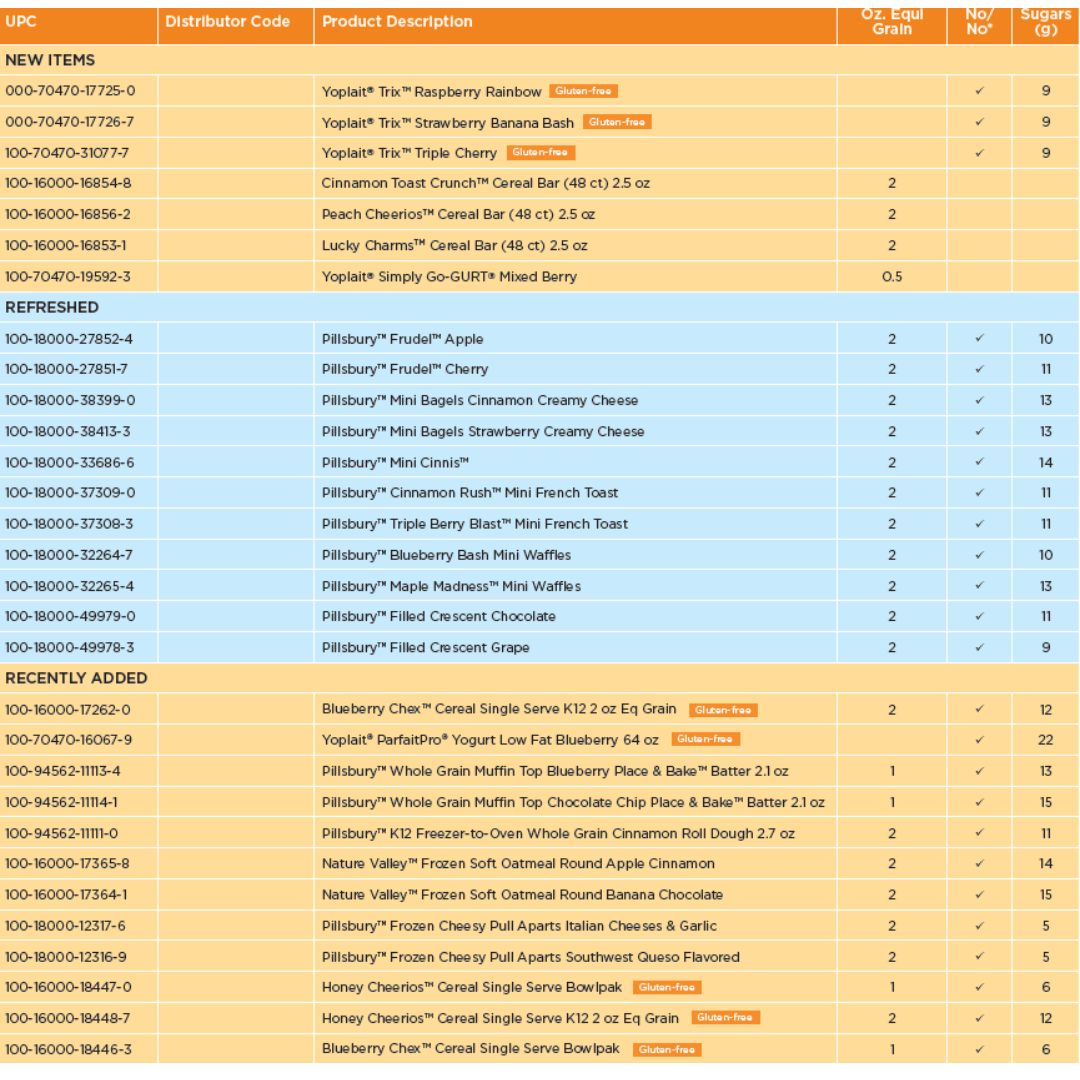The height and width of the screenshot is (1080, 1080).
Task: Click Gluten-free badge on Honey Cheerios Bowlpak row
Action: coord(667,987)
